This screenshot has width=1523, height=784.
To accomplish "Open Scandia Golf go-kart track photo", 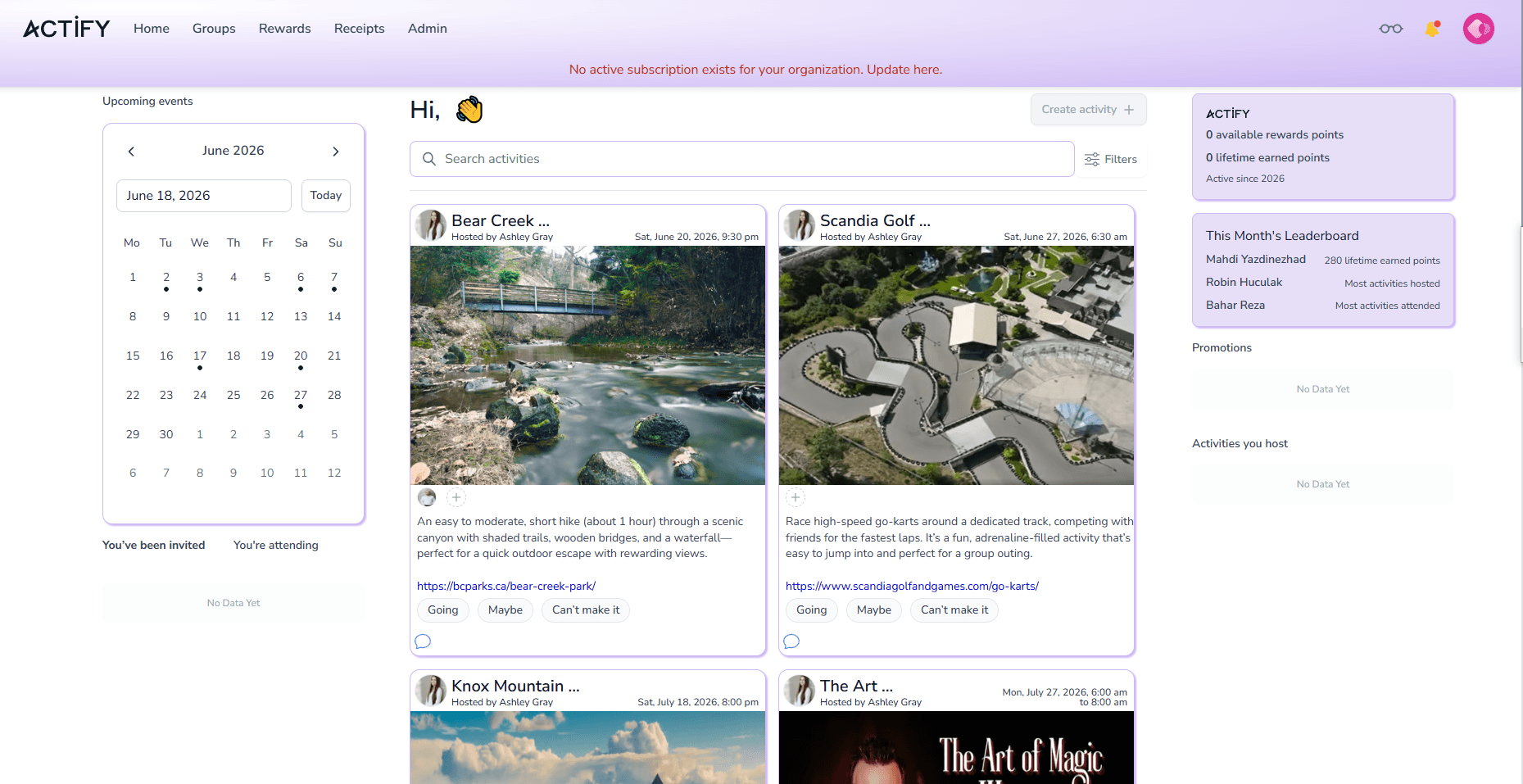I will (957, 365).
